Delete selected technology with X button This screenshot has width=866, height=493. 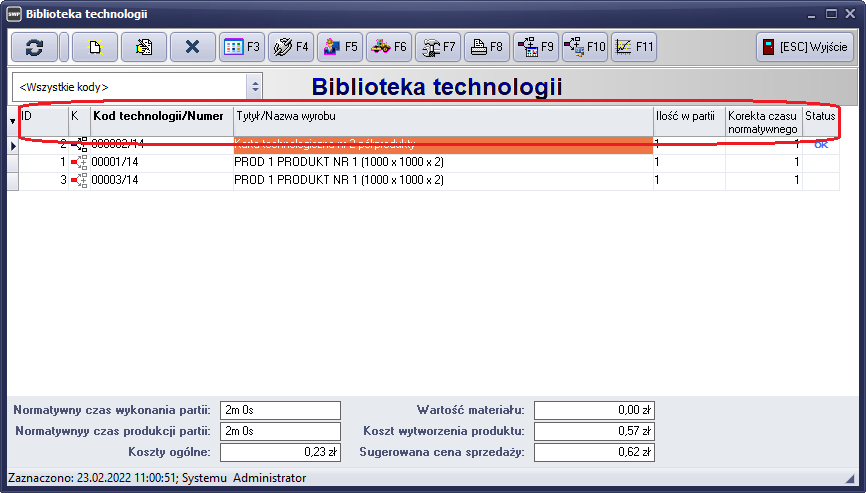(x=192, y=47)
